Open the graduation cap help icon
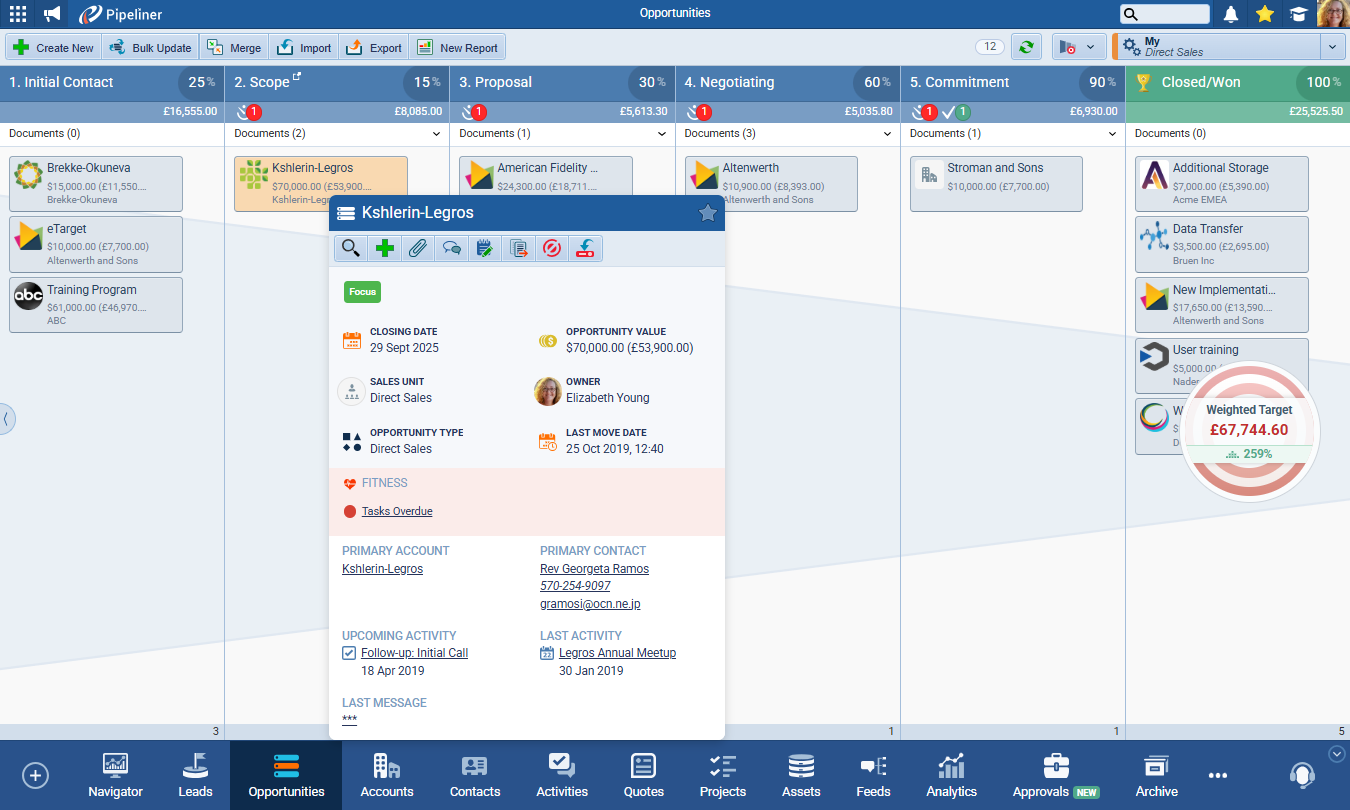Image resolution: width=1350 pixels, height=810 pixels. 1298,14
